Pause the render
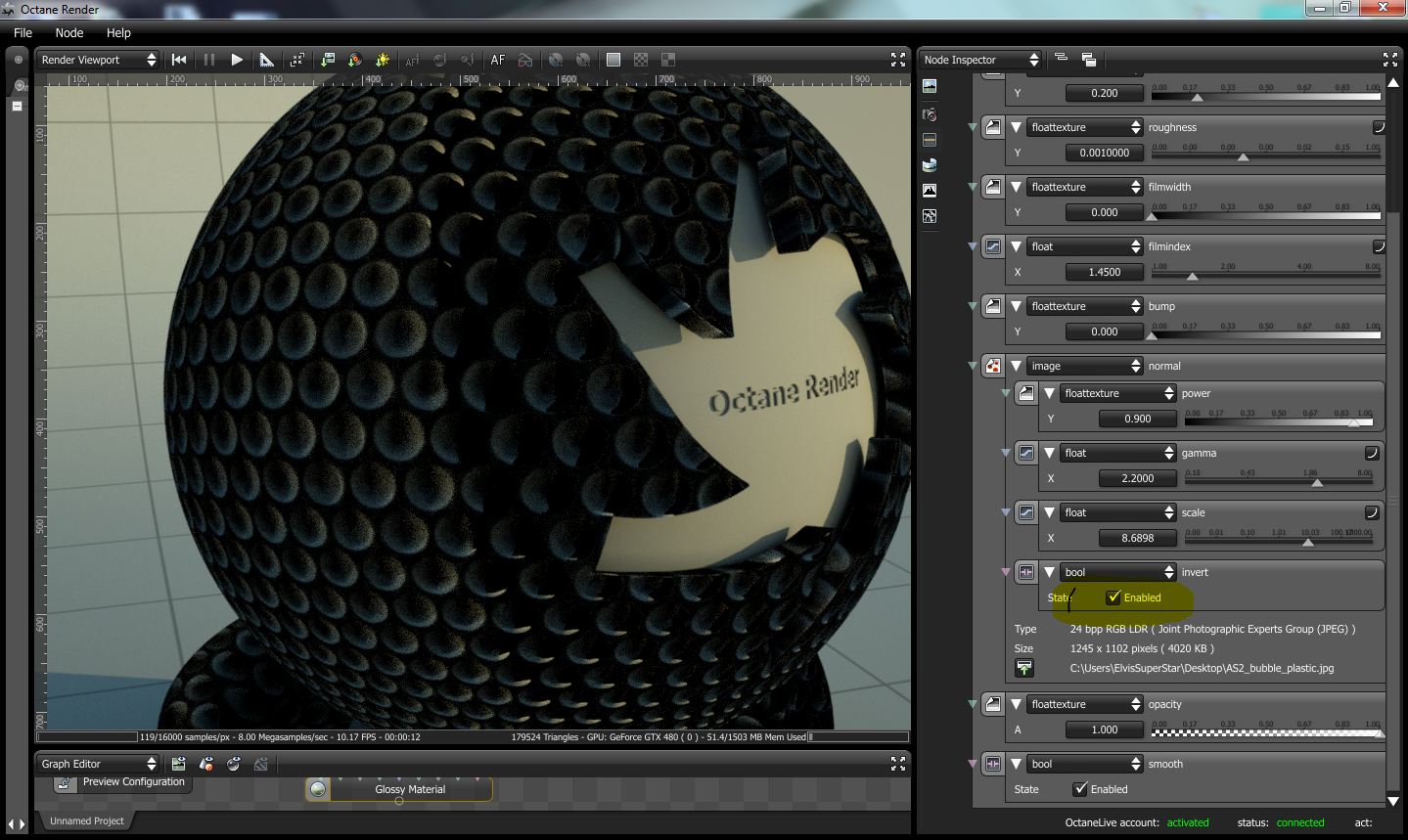Screen dimensions: 1408x840 click(x=208, y=60)
